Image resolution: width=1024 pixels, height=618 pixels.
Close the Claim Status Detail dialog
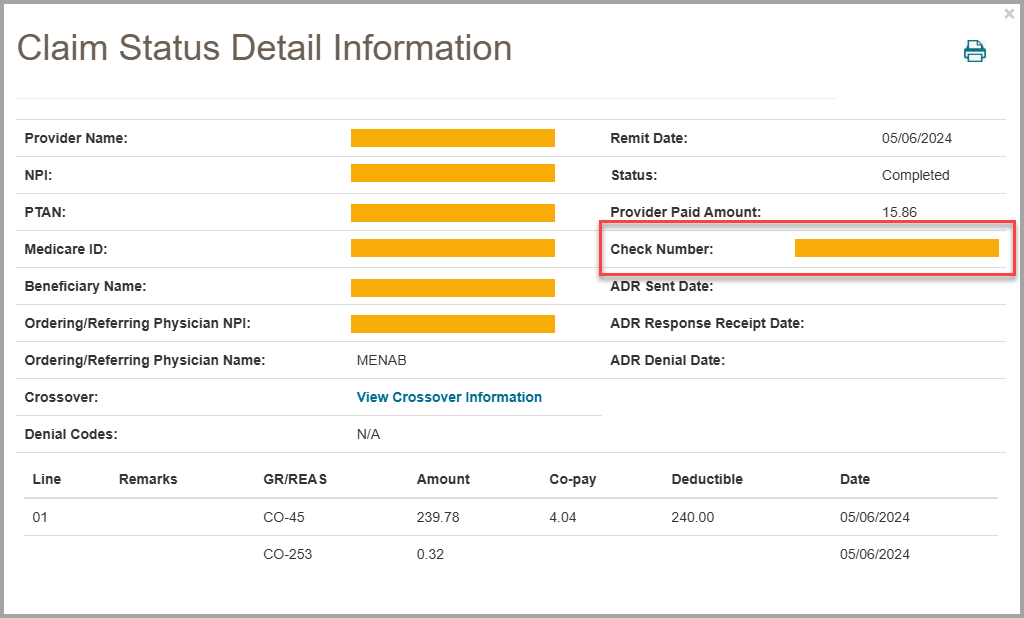1009,14
